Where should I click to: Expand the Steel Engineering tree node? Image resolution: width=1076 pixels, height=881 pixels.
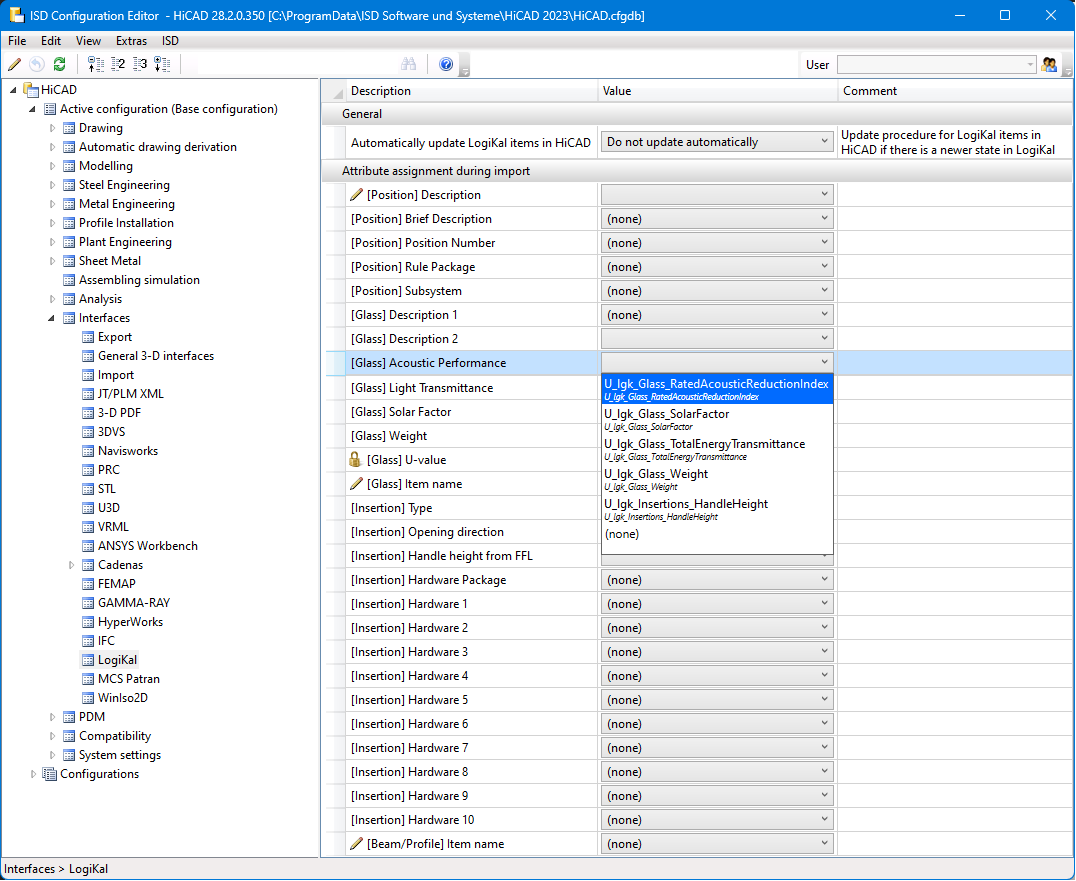coord(53,185)
